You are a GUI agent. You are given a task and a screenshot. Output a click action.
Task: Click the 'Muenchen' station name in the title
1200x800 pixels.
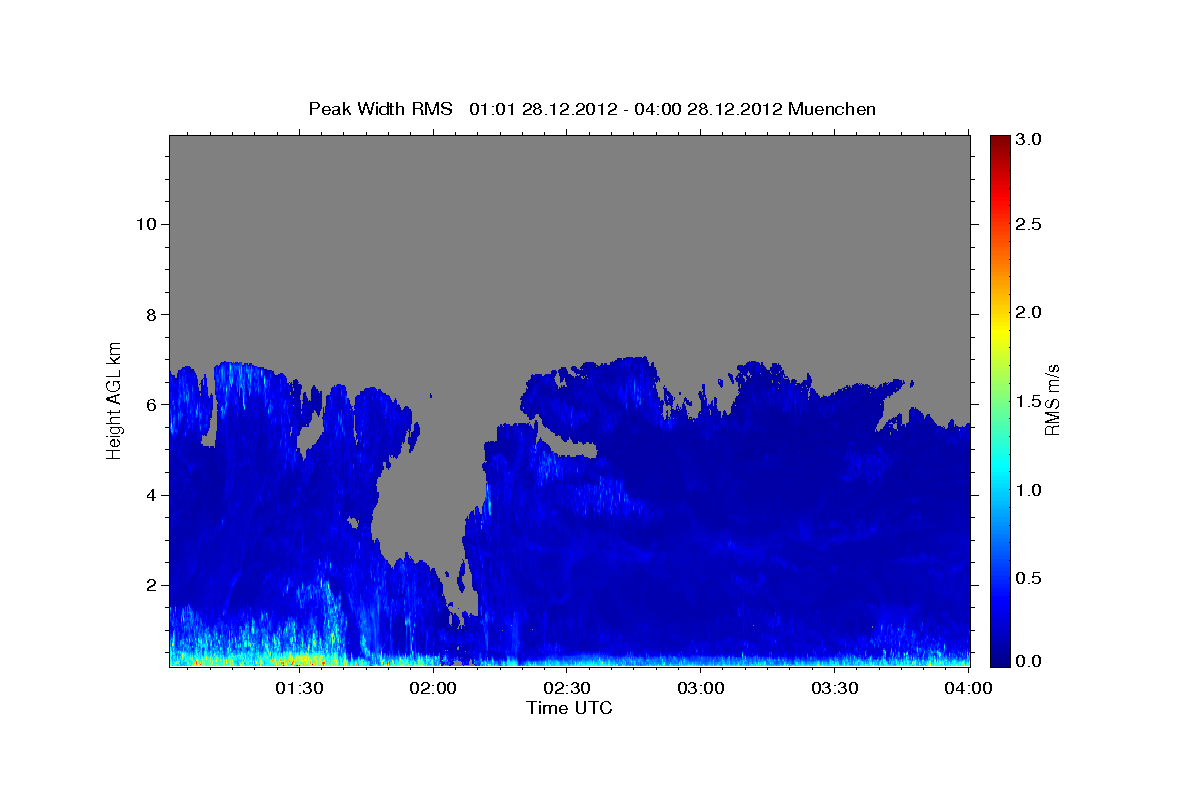832,109
